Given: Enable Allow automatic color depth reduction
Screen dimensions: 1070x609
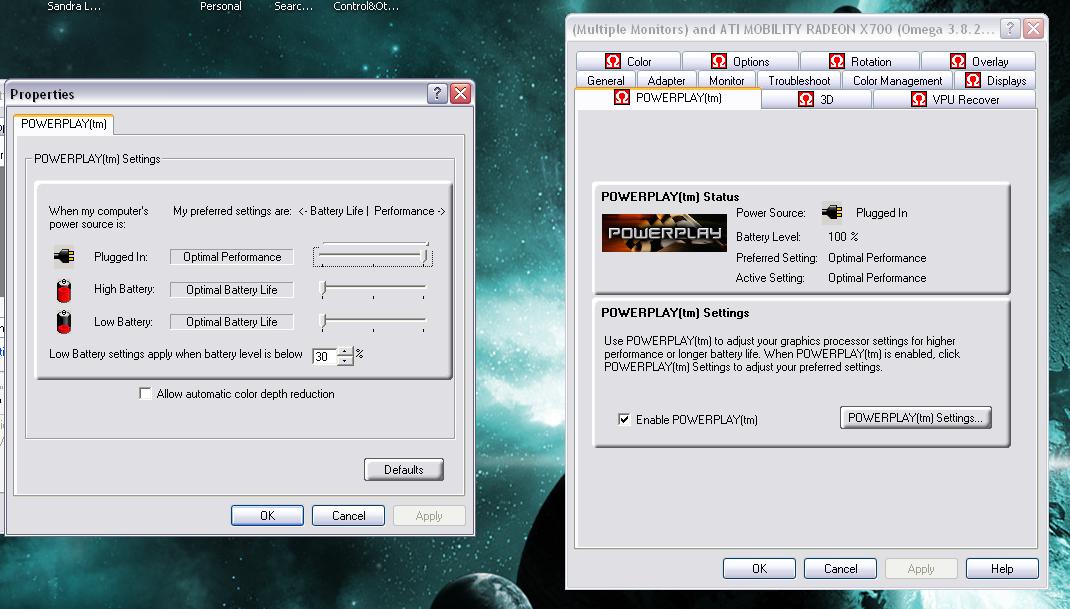Looking at the screenshot, I should 145,393.
